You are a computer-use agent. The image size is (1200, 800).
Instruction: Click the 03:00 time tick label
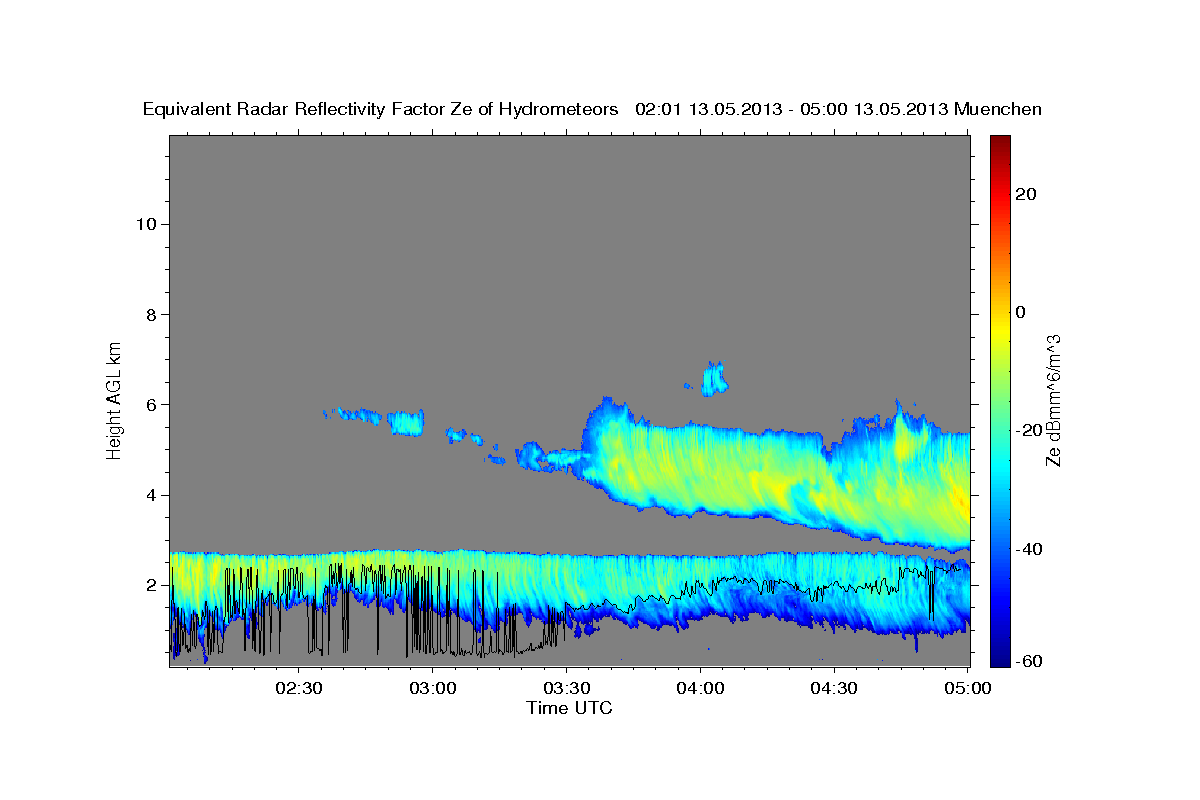pyautogui.click(x=432, y=689)
